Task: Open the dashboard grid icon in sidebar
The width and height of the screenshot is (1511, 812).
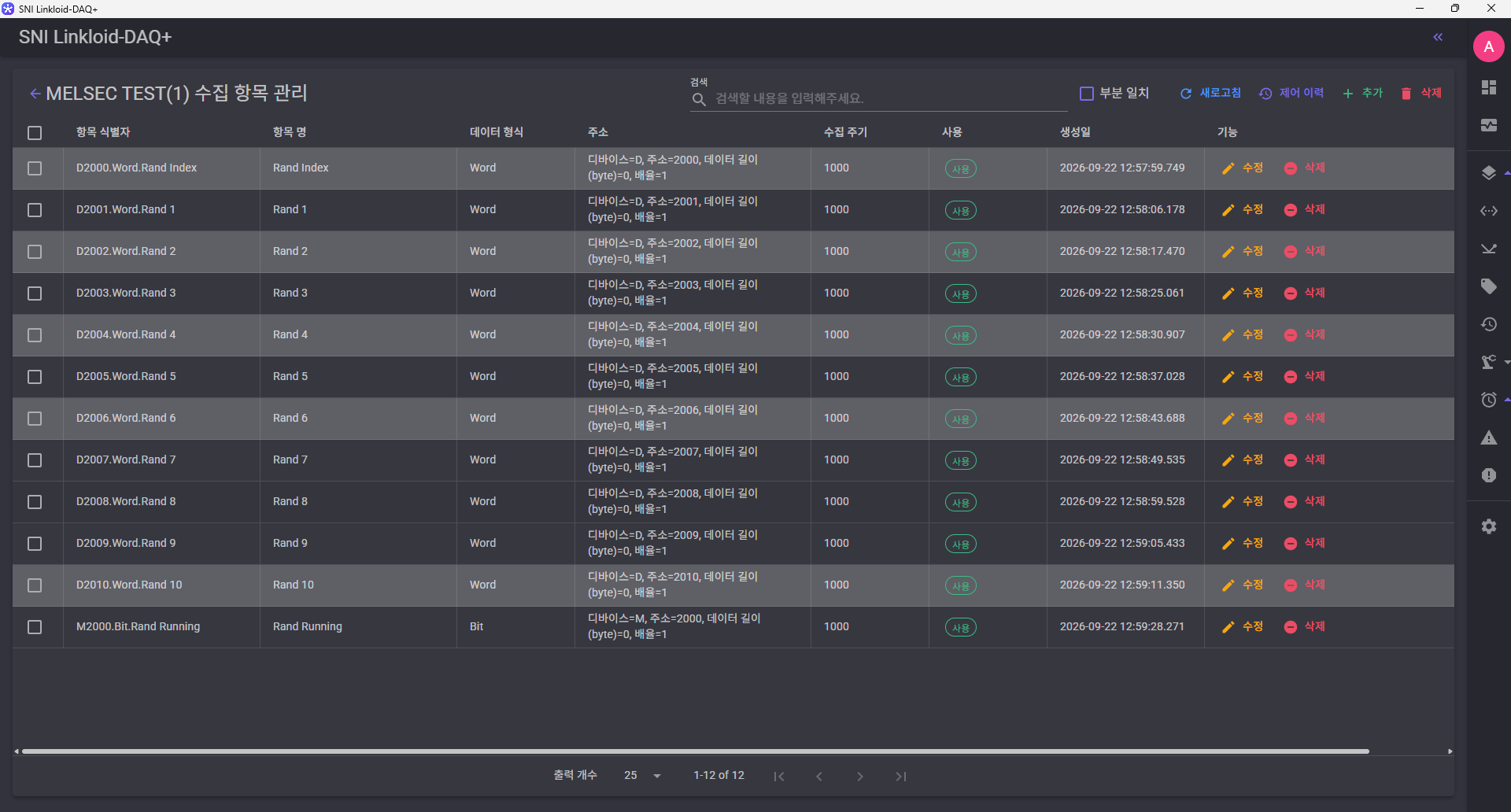Action: click(x=1488, y=87)
